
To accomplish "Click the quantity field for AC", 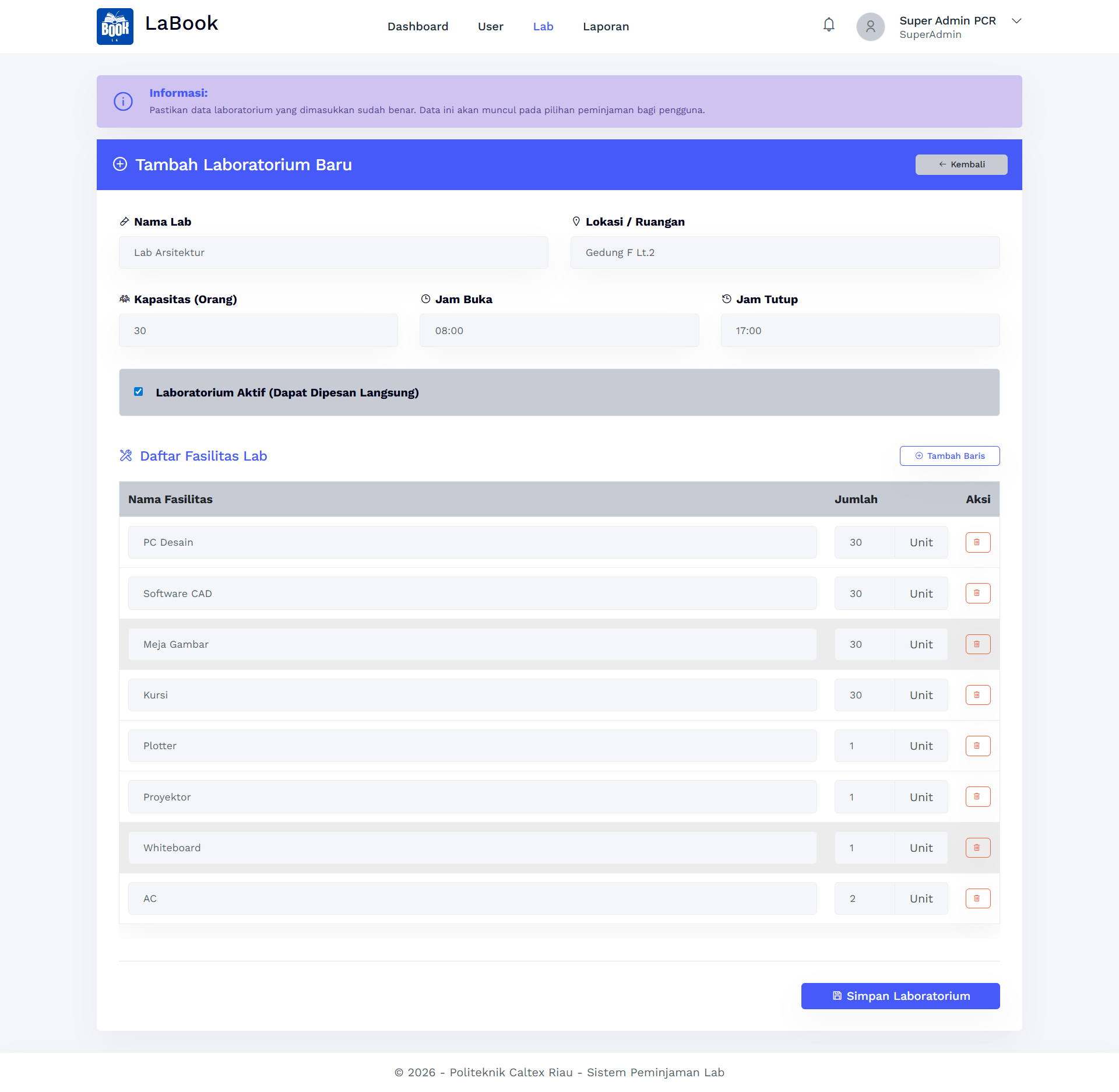I will point(864,898).
